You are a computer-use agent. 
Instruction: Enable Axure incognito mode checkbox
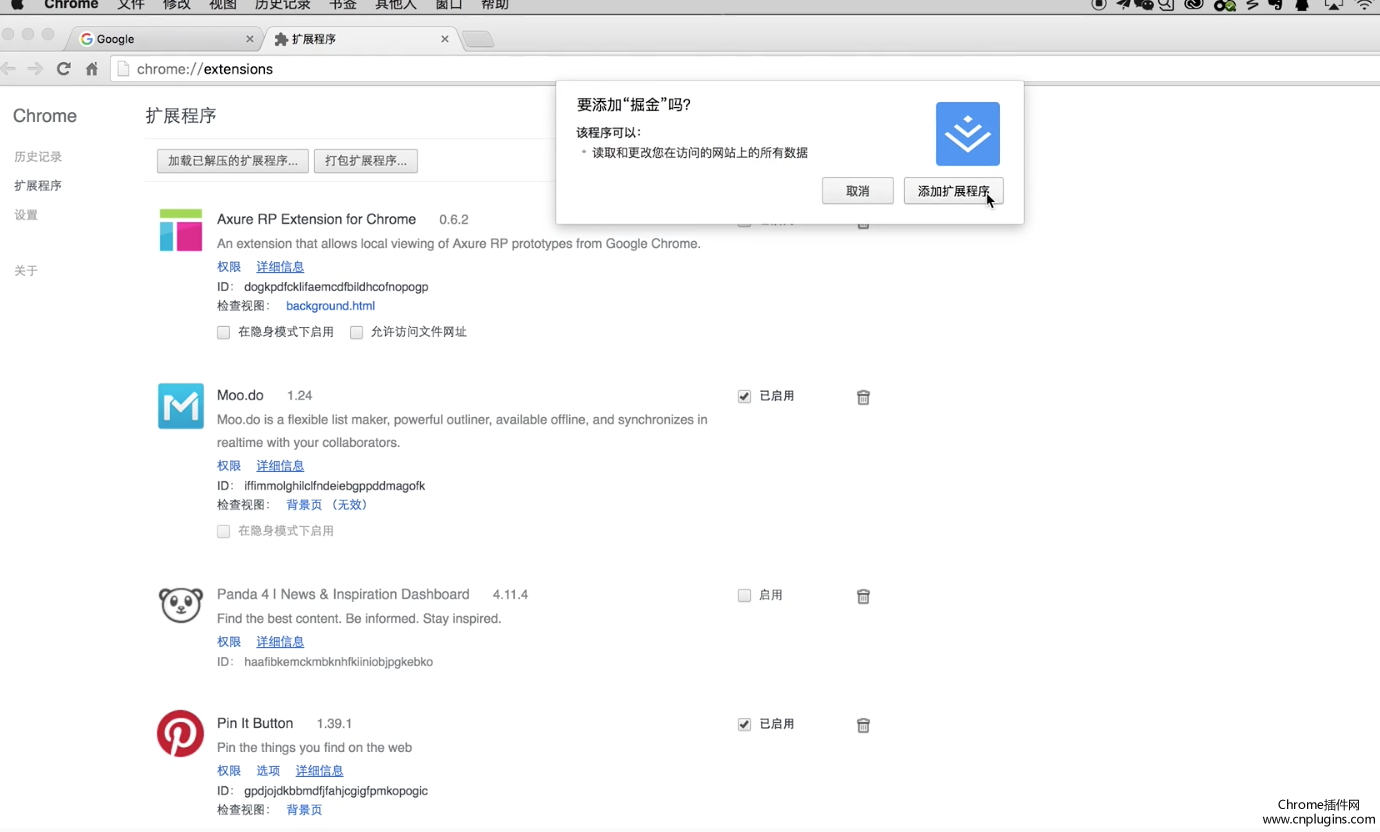224,332
